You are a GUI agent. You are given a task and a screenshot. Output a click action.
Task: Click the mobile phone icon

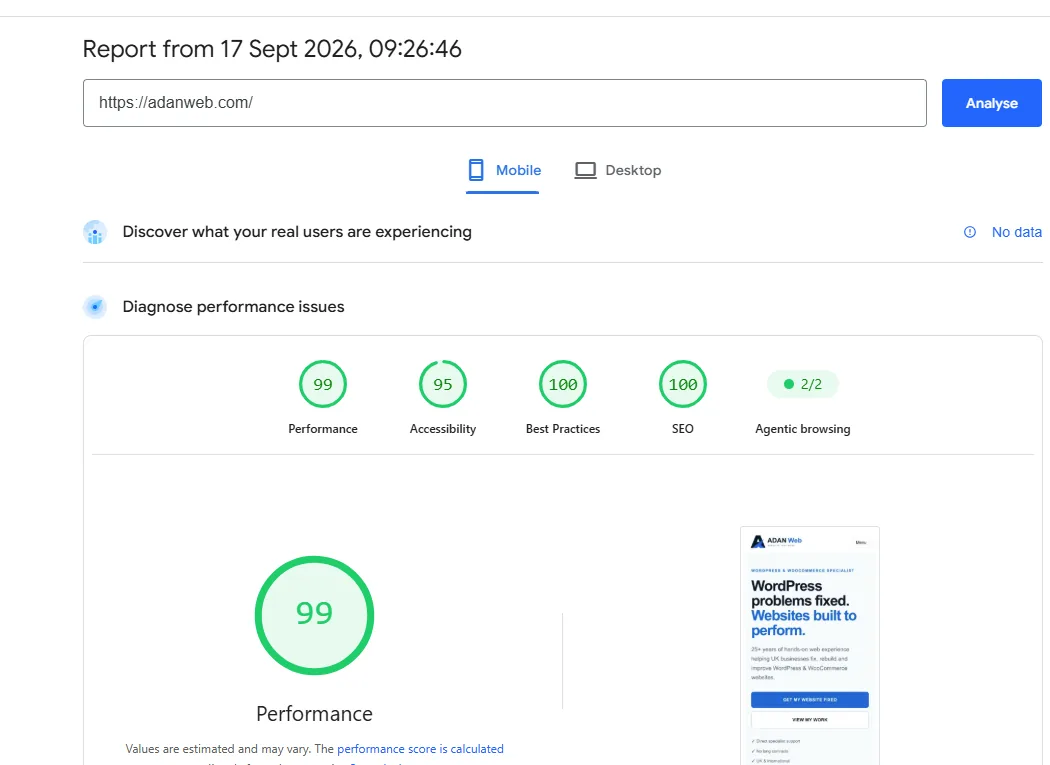[476, 170]
